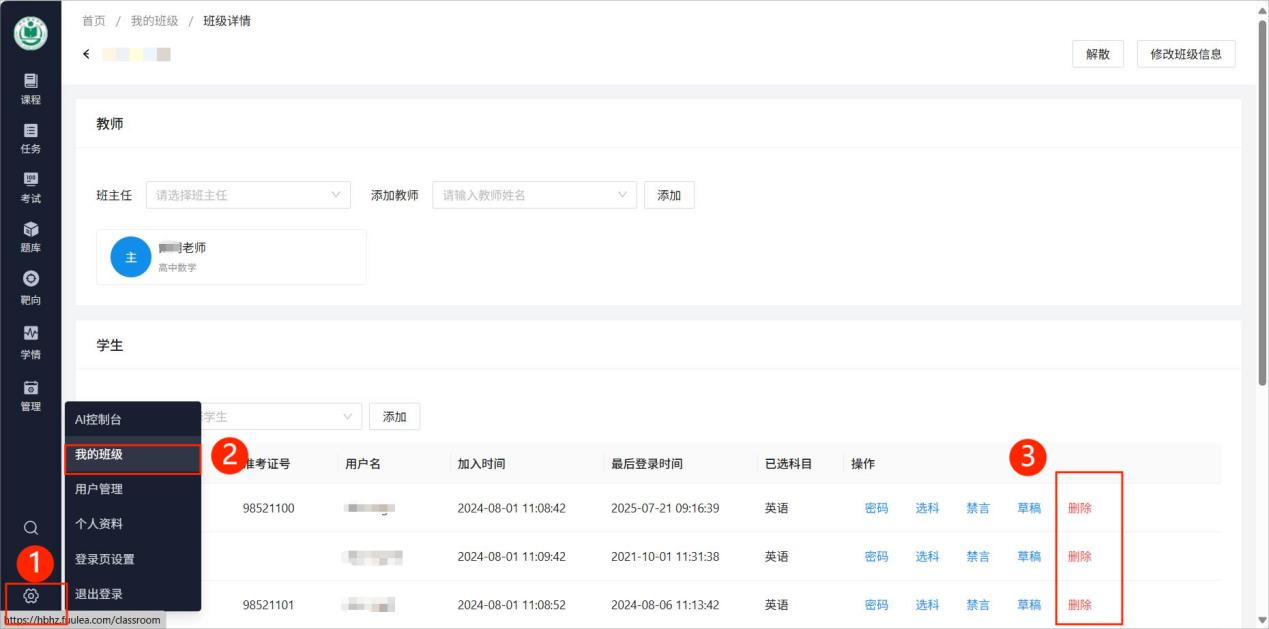The width and height of the screenshot is (1269, 629).
Task: Click the page vertical scrollbar
Action: (x=1262, y=200)
